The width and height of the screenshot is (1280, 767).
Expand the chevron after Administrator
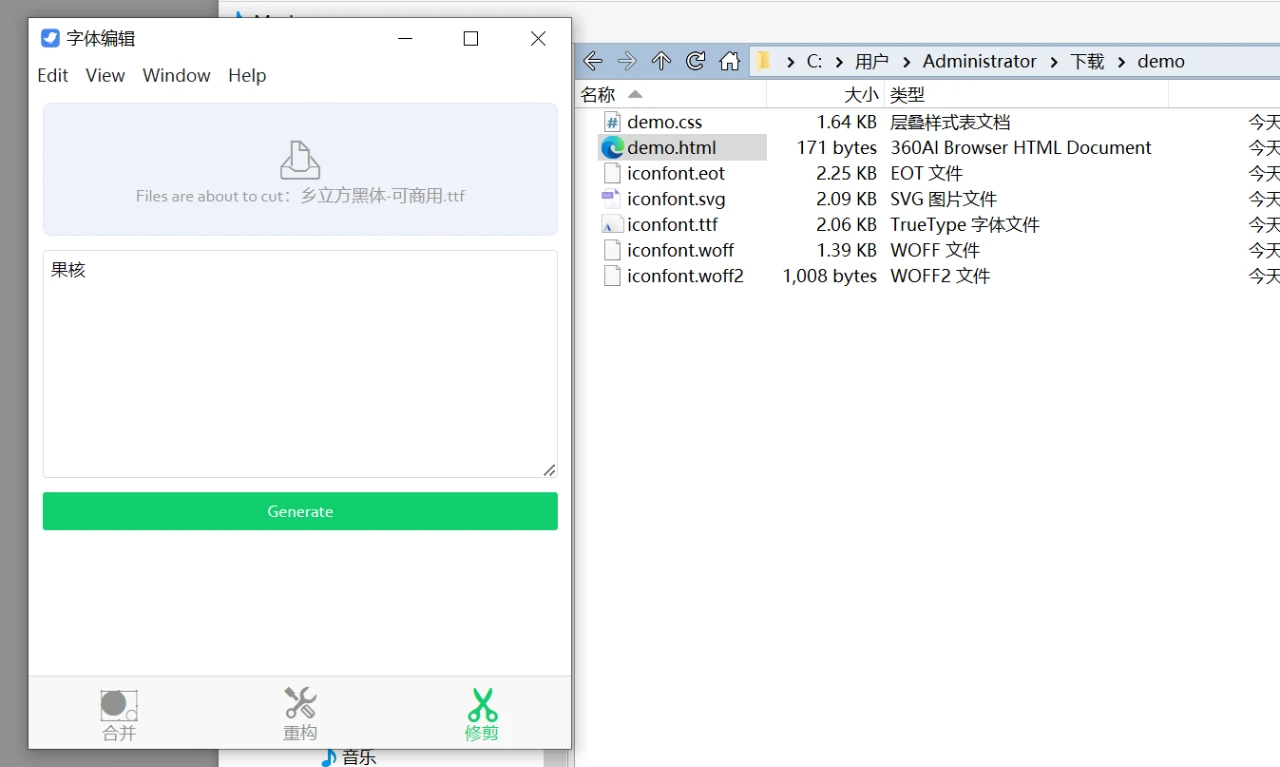pos(1054,61)
